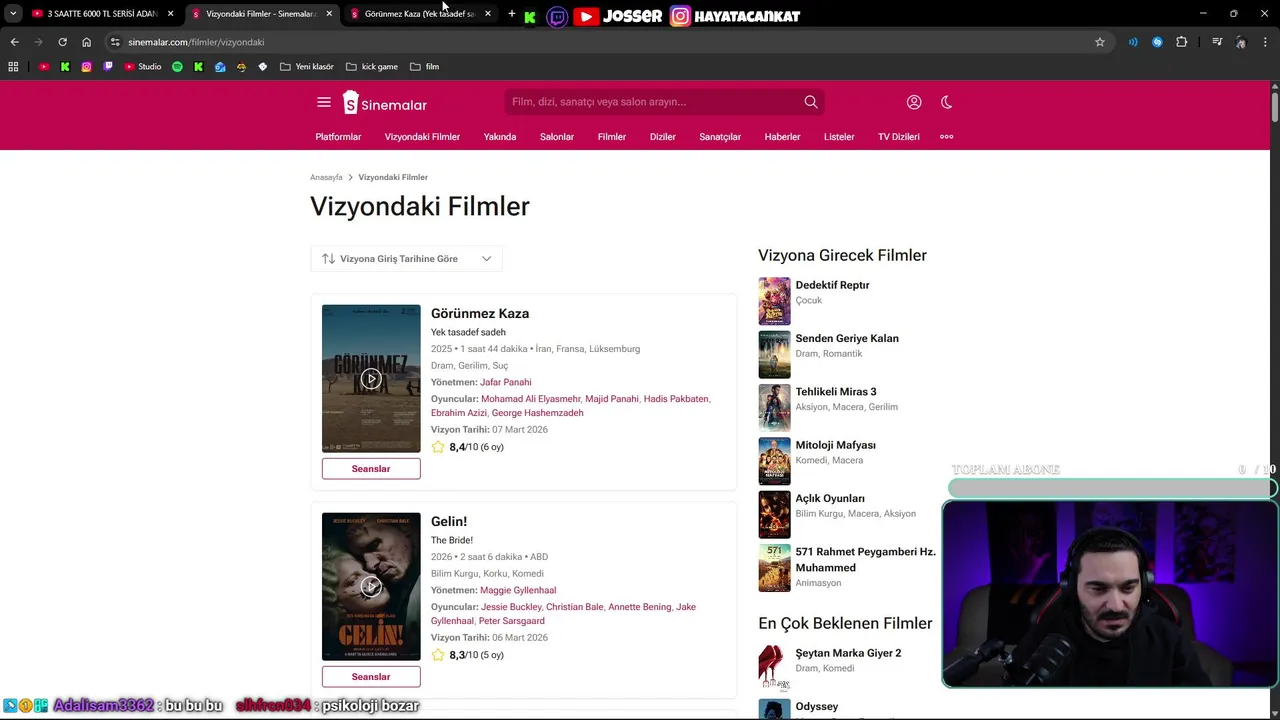
Task: Open director Jafar Panahi link
Action: (x=506, y=382)
